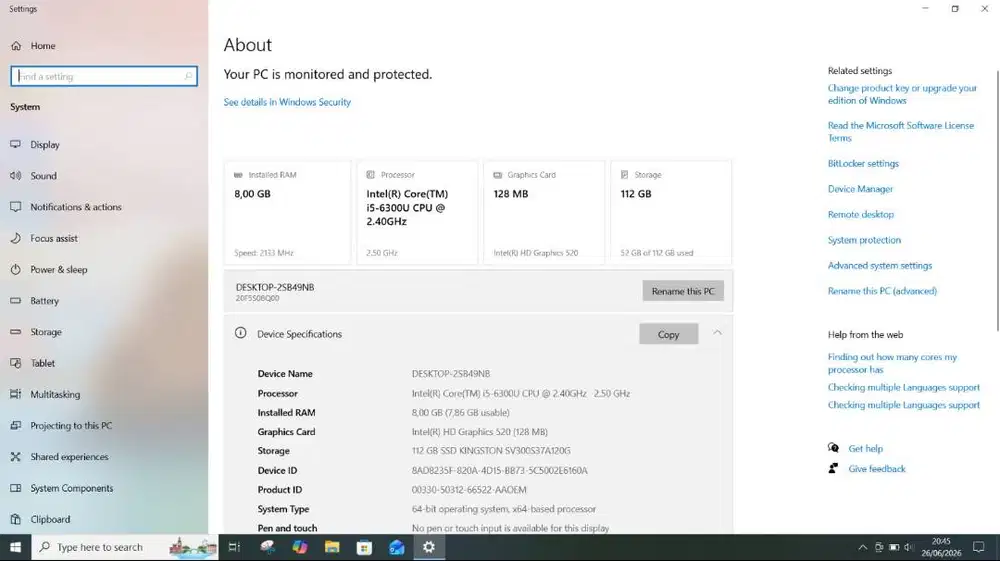The height and width of the screenshot is (561, 1000).
Task: Click the Settings gear on the taskbar
Action: pyautogui.click(x=429, y=548)
